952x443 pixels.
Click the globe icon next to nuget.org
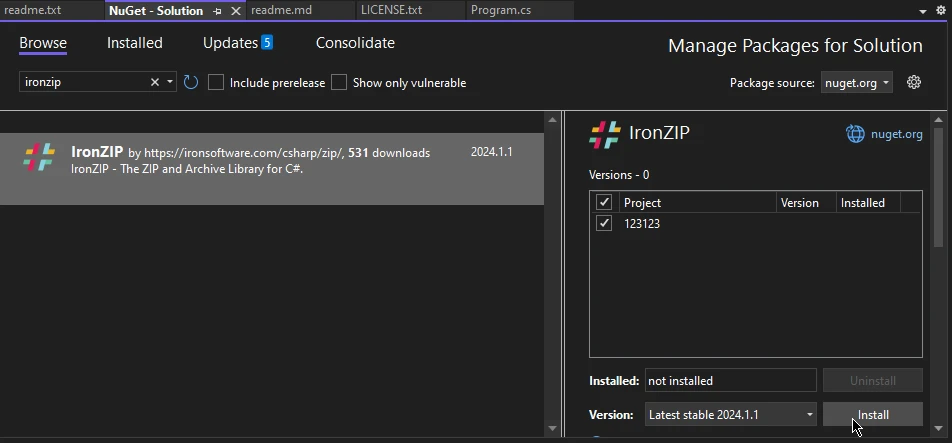855,134
